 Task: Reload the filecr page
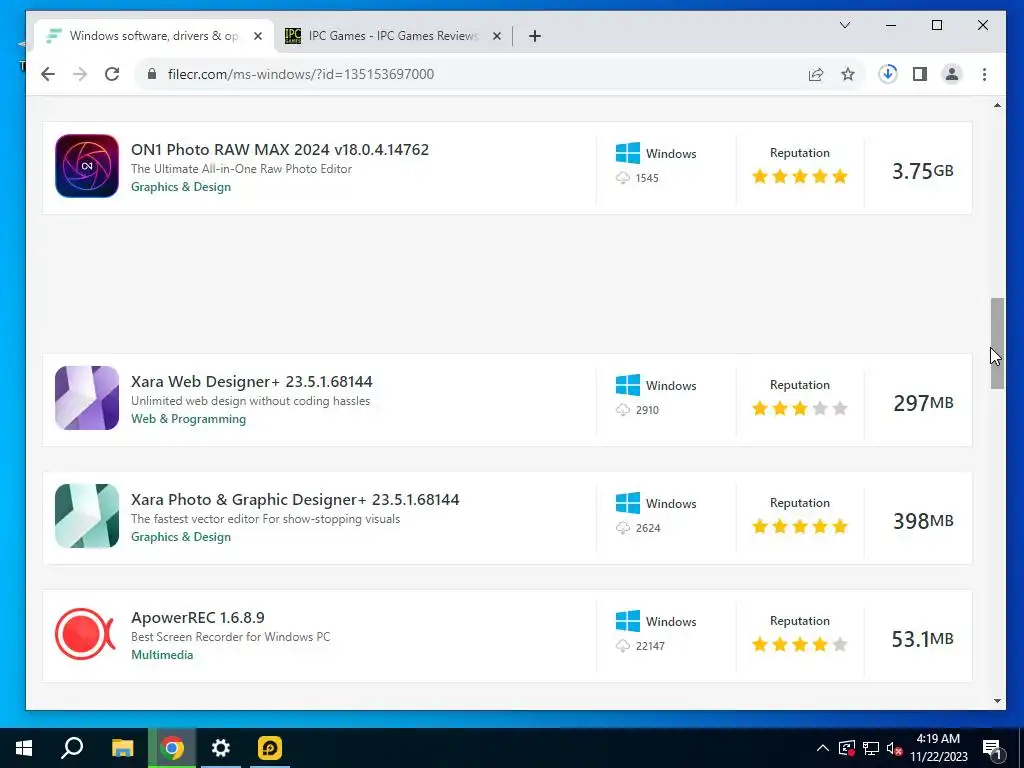coord(112,74)
